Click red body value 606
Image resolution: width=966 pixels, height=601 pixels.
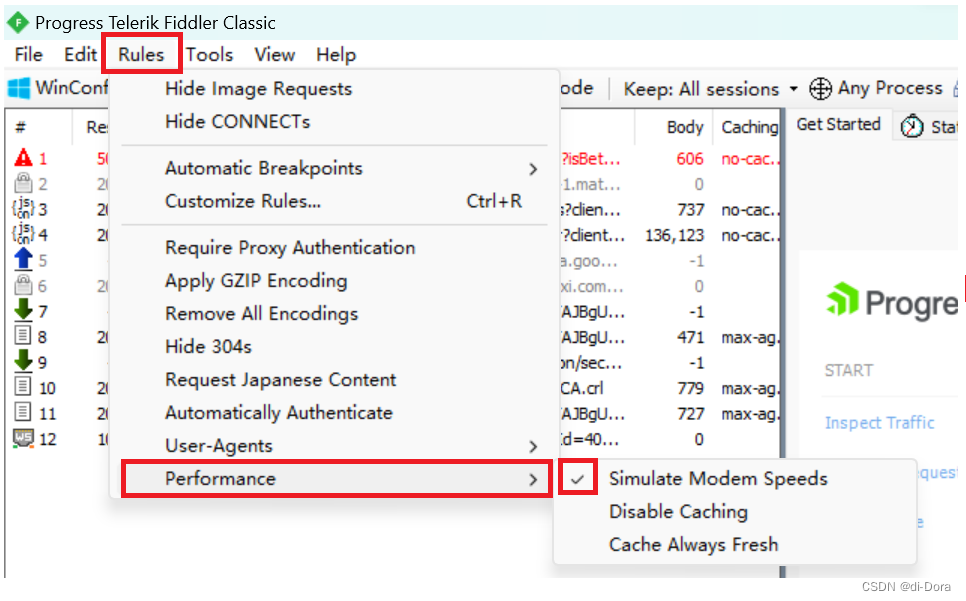(x=689, y=159)
